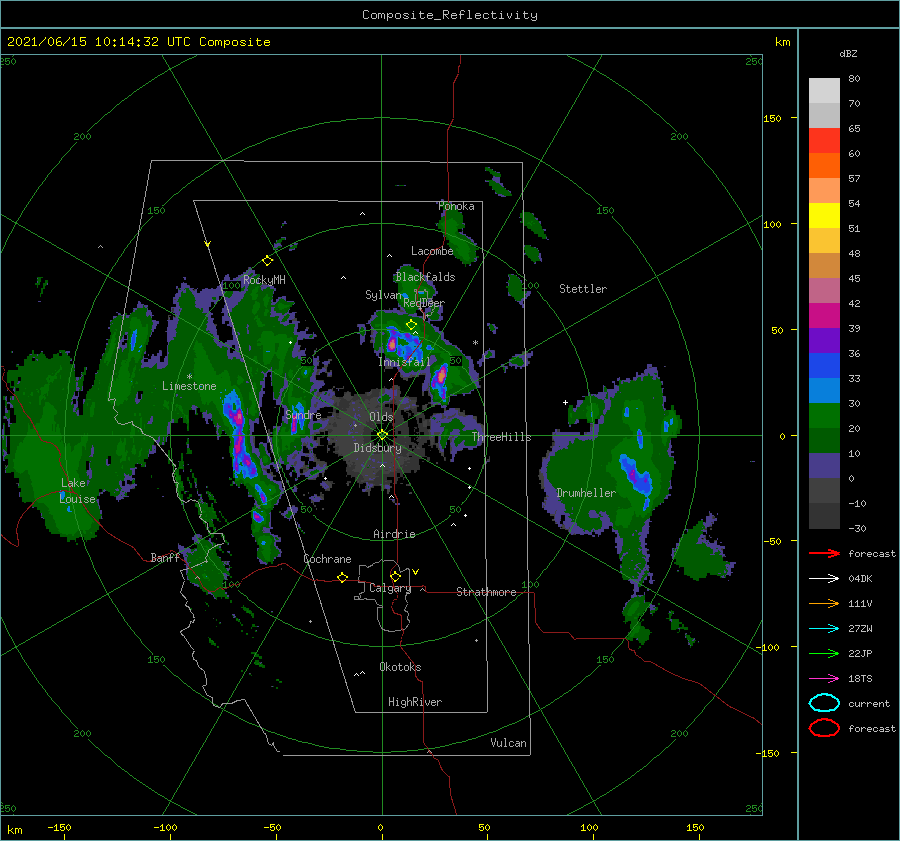The width and height of the screenshot is (900, 841).
Task: Click the yellow radar-site diamond near Didsbury
Action: [x=382, y=435]
